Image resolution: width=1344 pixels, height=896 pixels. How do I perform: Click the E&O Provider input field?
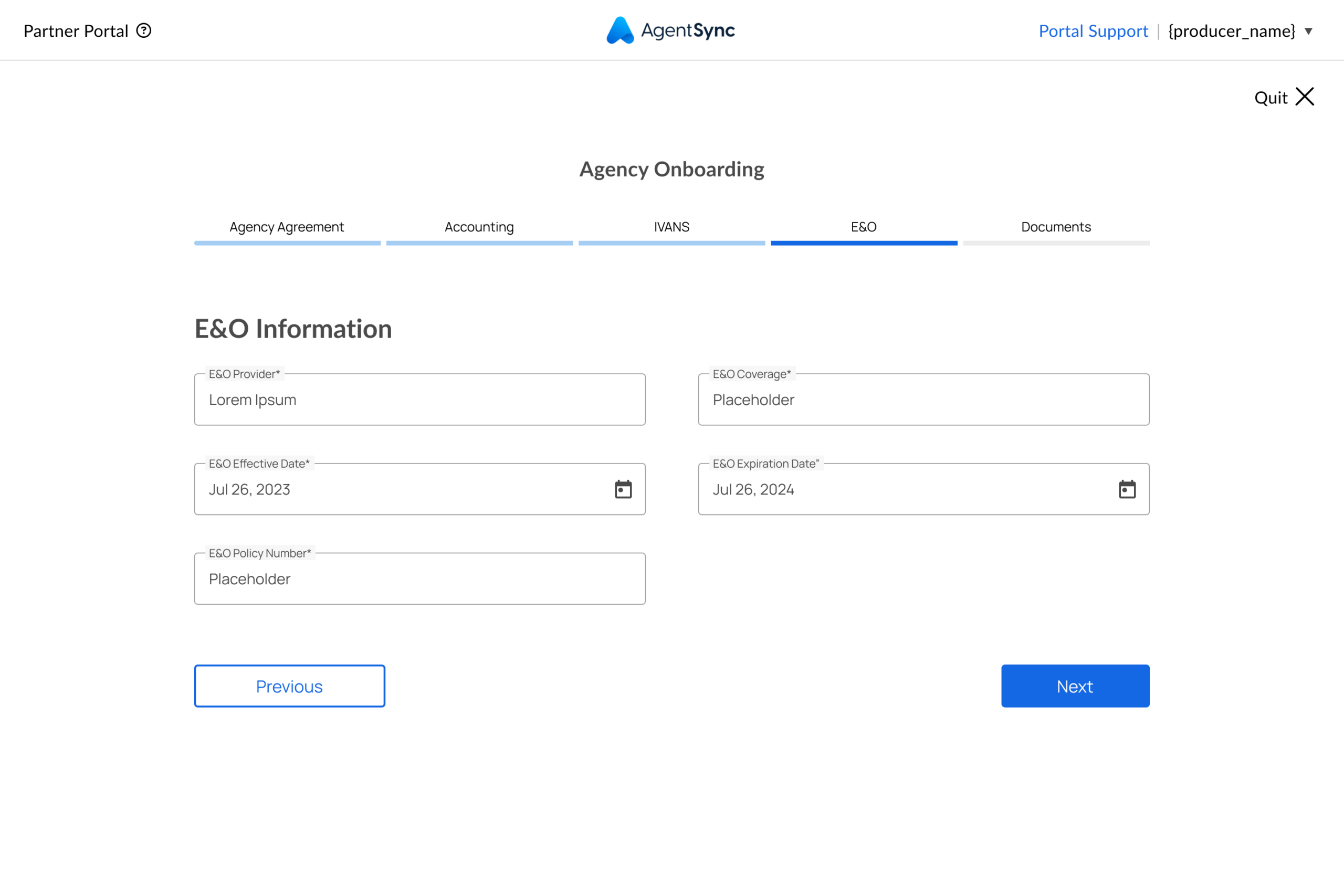pyautogui.click(x=419, y=400)
